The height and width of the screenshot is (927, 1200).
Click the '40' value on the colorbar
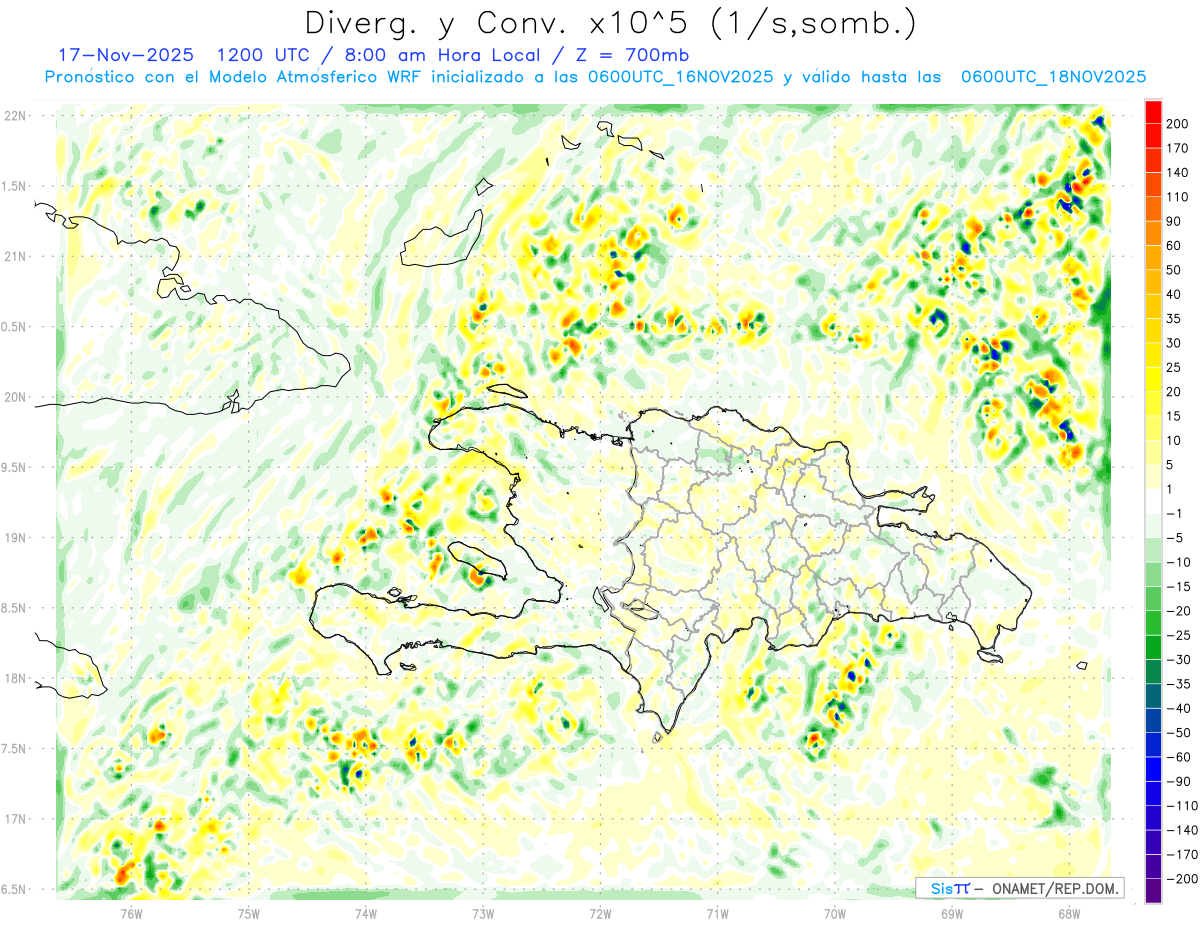1174,294
